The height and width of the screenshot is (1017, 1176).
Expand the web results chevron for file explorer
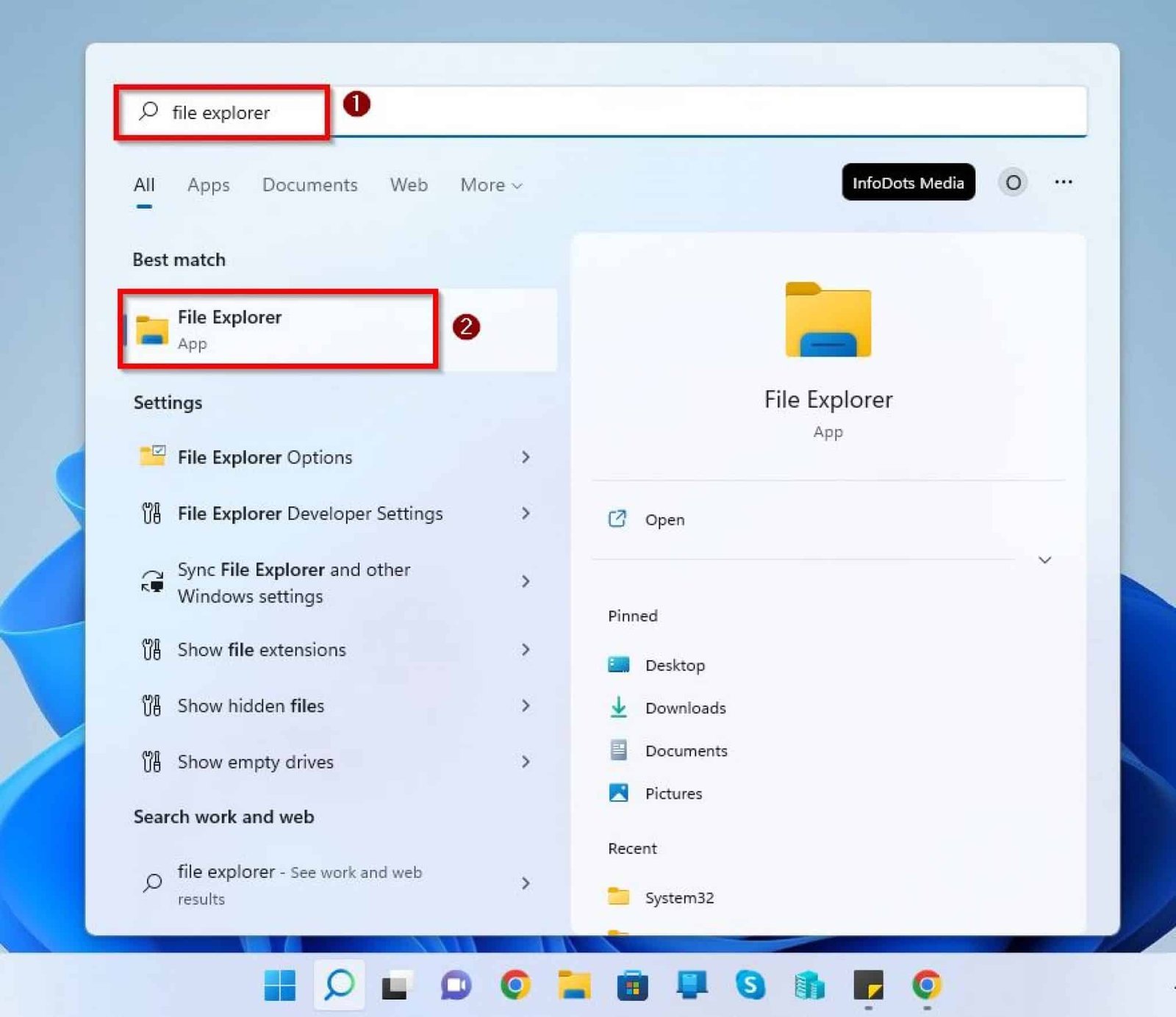526,883
